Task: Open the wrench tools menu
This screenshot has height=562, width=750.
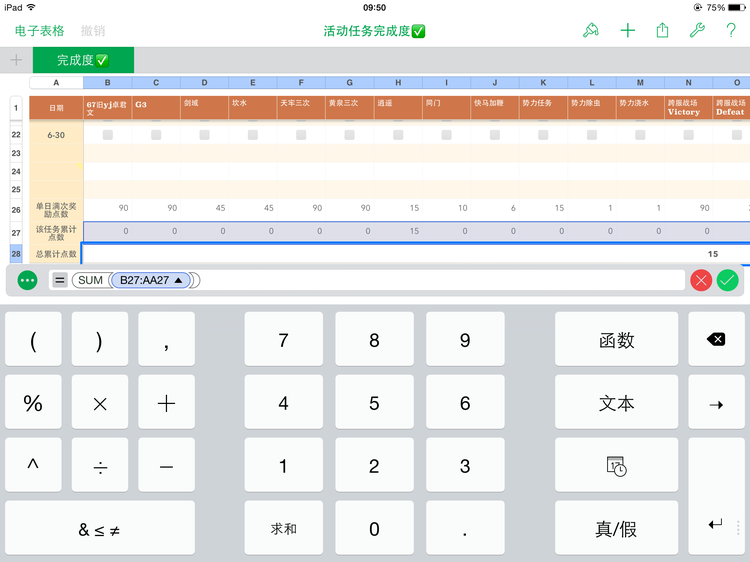Action: pyautogui.click(x=697, y=31)
